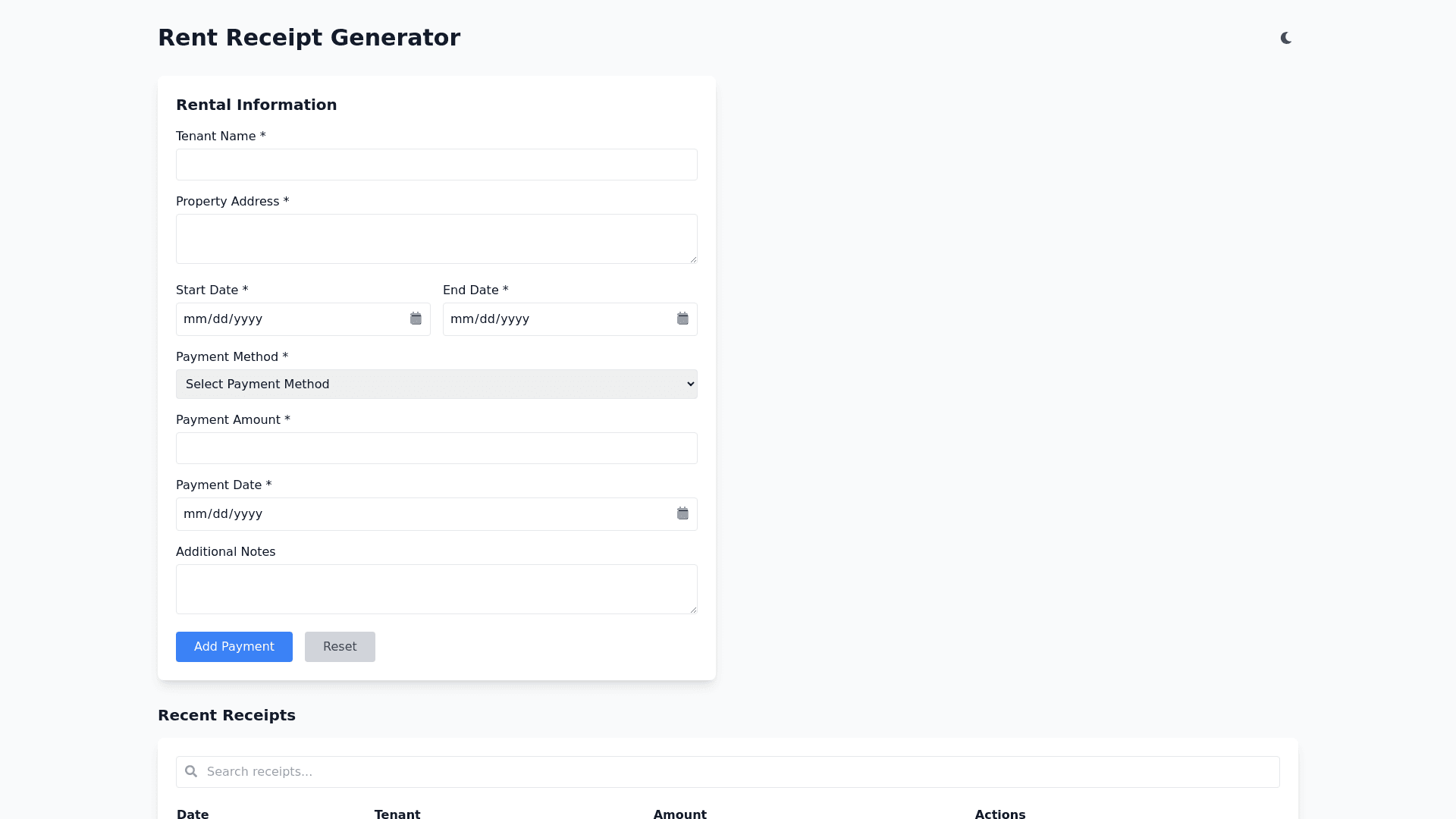
Task: Focus the Tenant Name text field
Action: (436, 165)
